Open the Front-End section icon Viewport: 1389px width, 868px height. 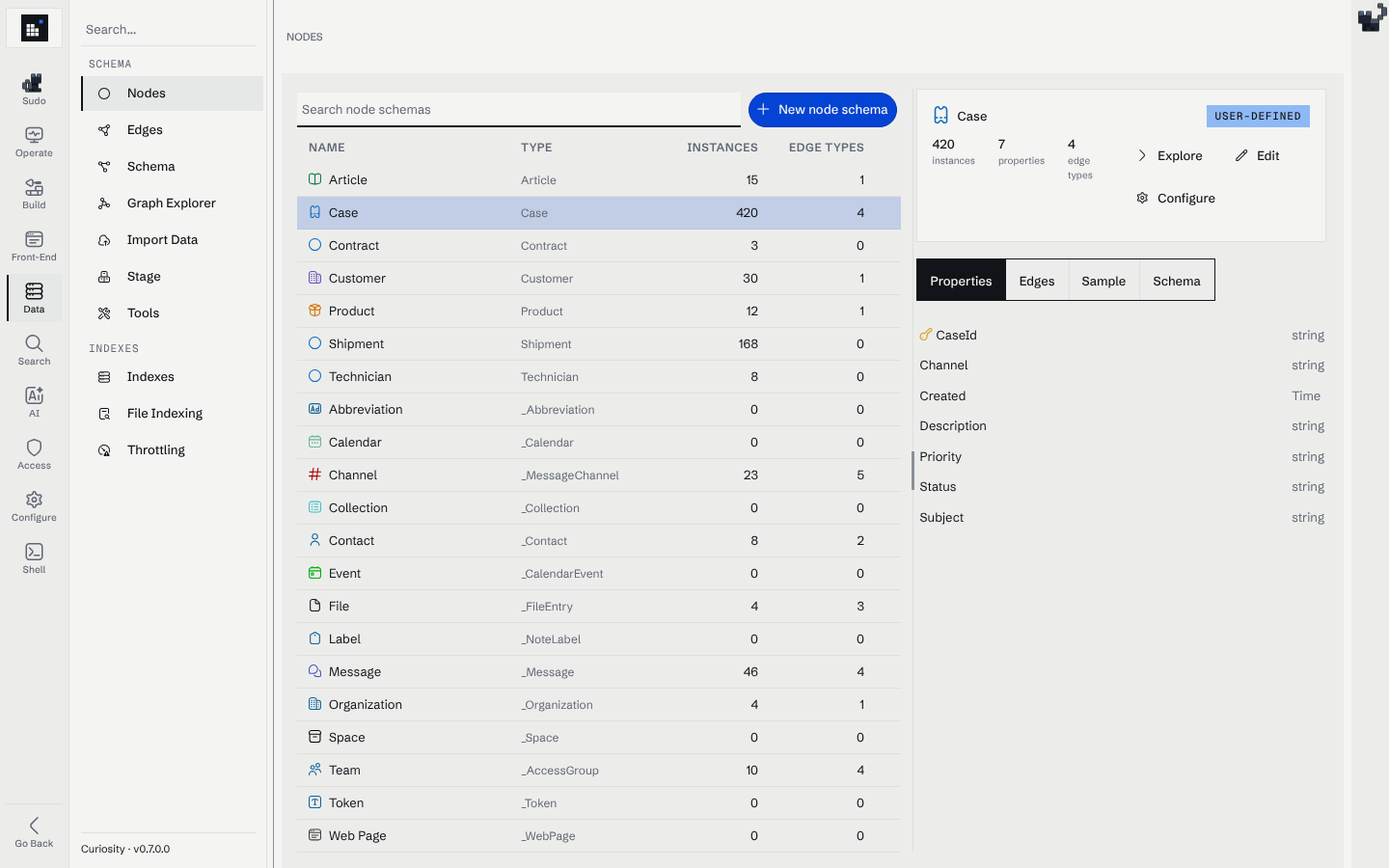point(34,239)
